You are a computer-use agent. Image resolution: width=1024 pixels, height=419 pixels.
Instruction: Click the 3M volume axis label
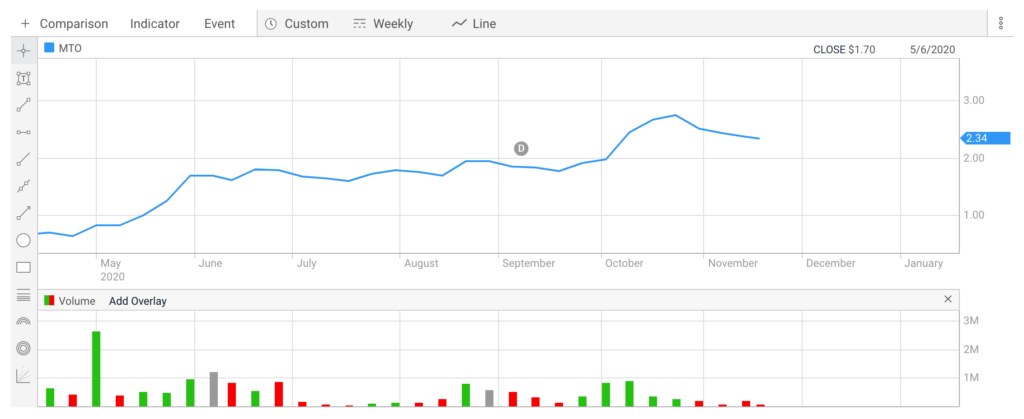tap(971, 321)
